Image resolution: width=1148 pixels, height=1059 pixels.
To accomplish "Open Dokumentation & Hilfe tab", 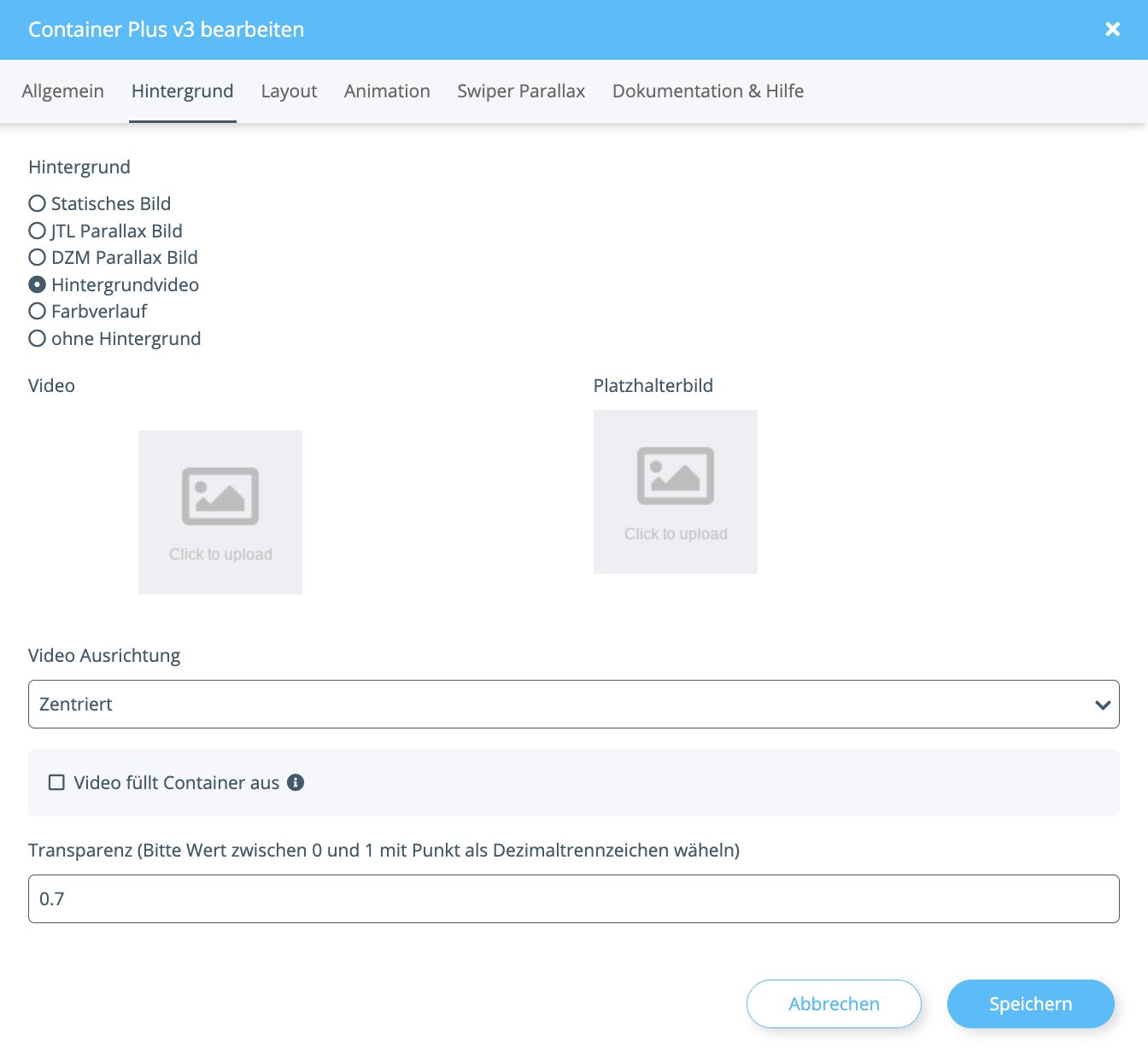I will tap(708, 91).
